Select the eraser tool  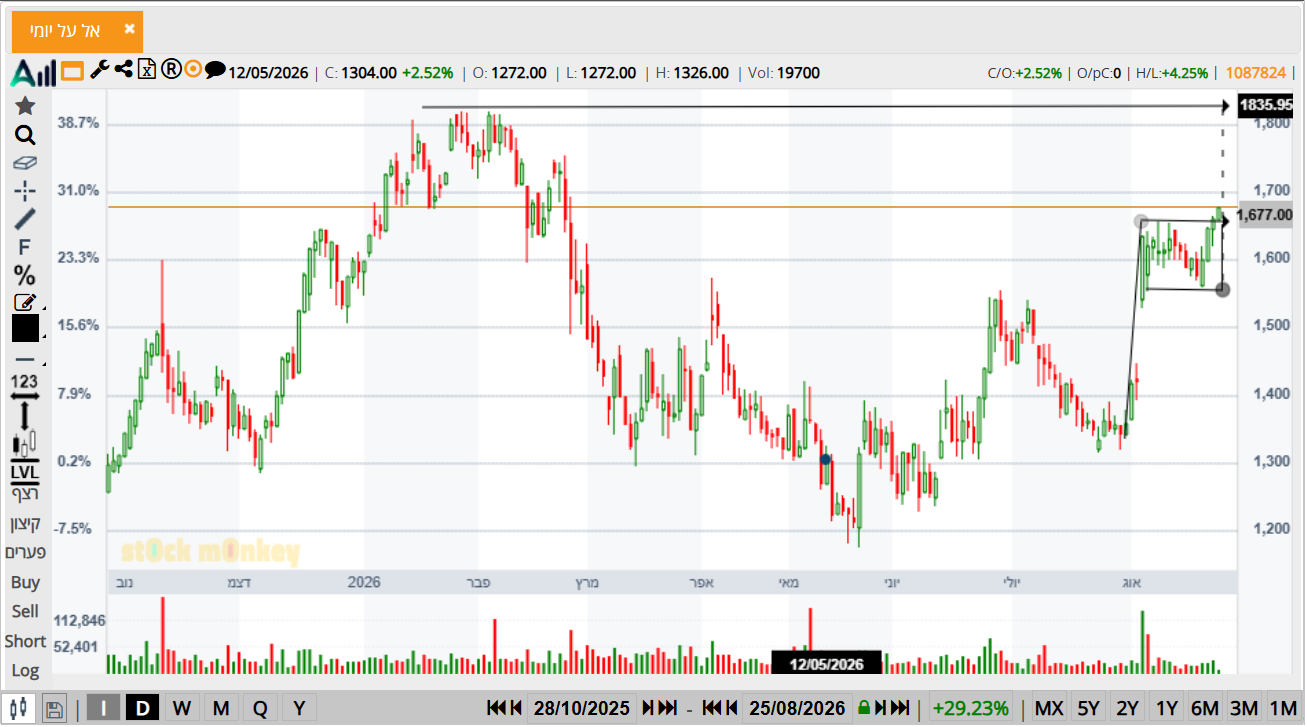(x=25, y=162)
